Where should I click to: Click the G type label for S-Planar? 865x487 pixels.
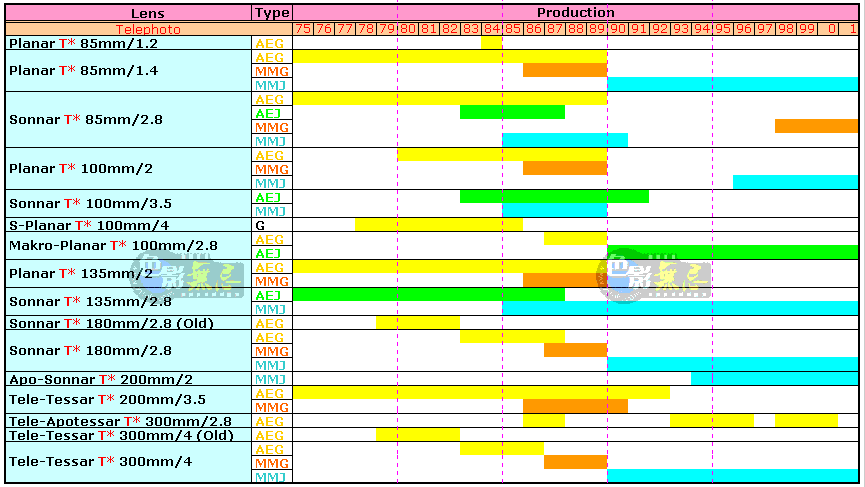pyautogui.click(x=260, y=225)
